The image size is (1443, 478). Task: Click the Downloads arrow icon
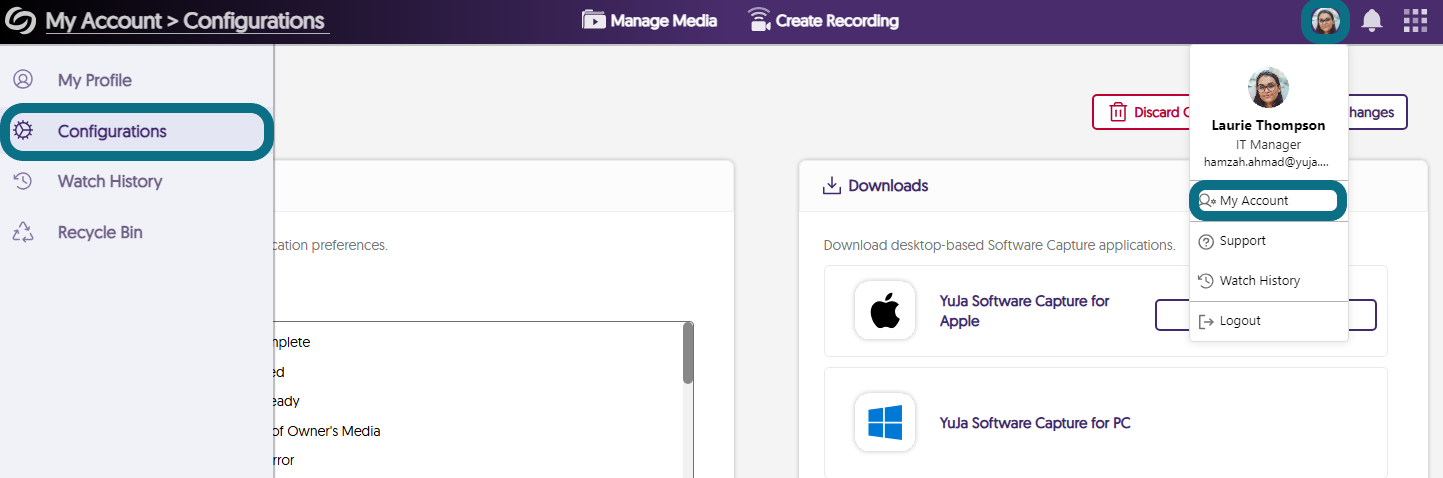831,185
